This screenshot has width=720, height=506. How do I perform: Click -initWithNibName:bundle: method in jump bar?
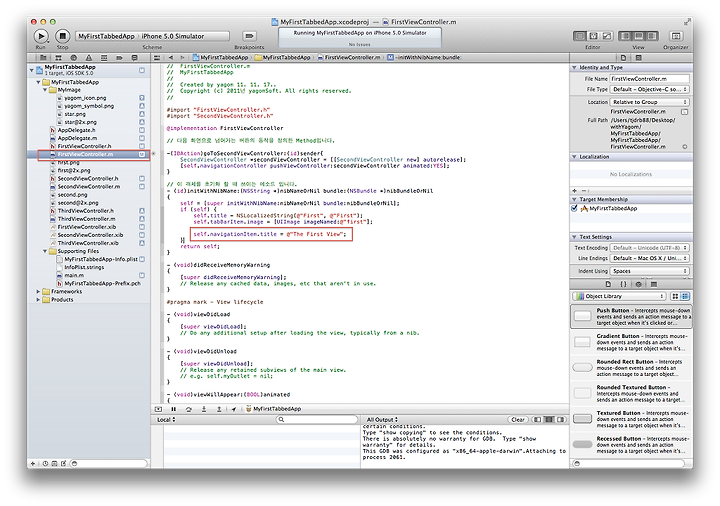(424, 58)
